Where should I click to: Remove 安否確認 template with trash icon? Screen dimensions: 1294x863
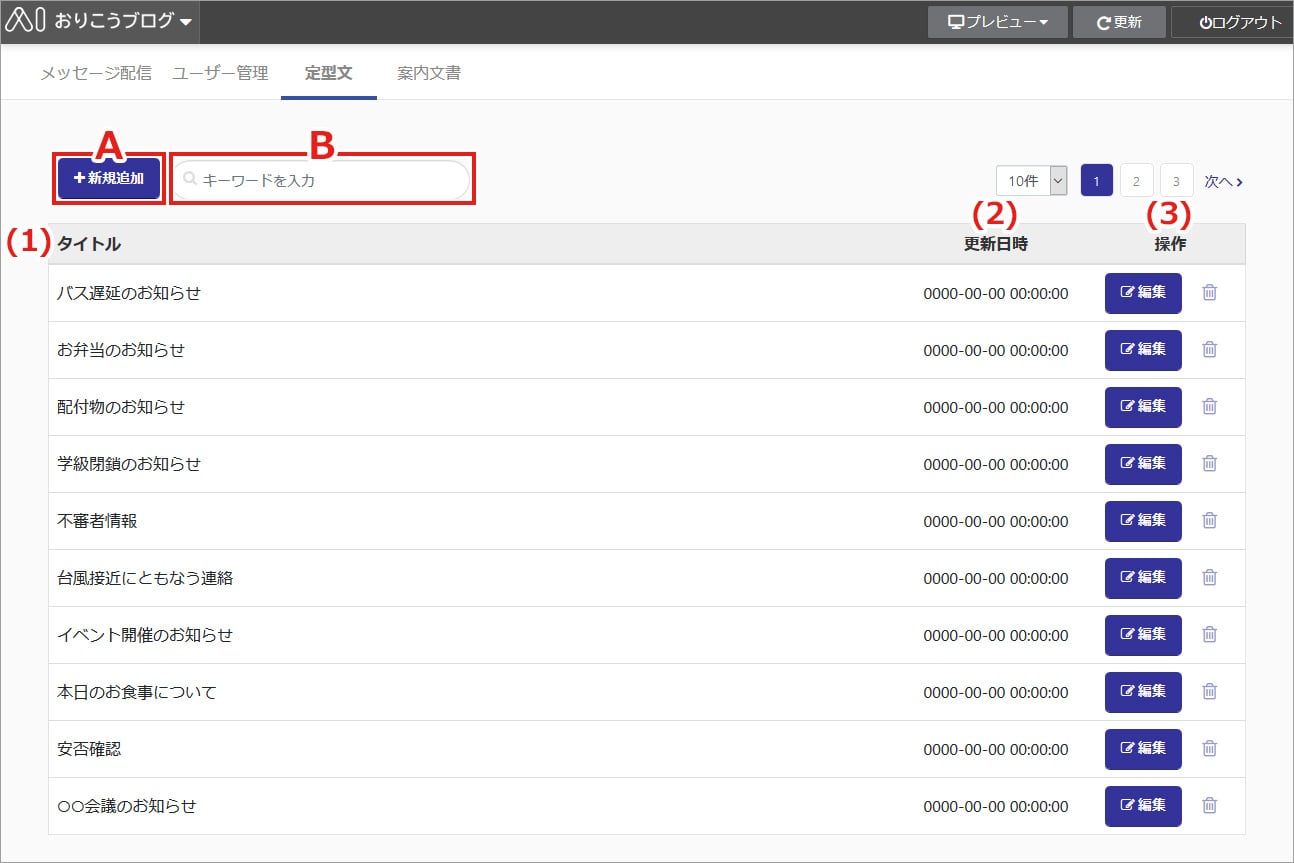click(1209, 749)
